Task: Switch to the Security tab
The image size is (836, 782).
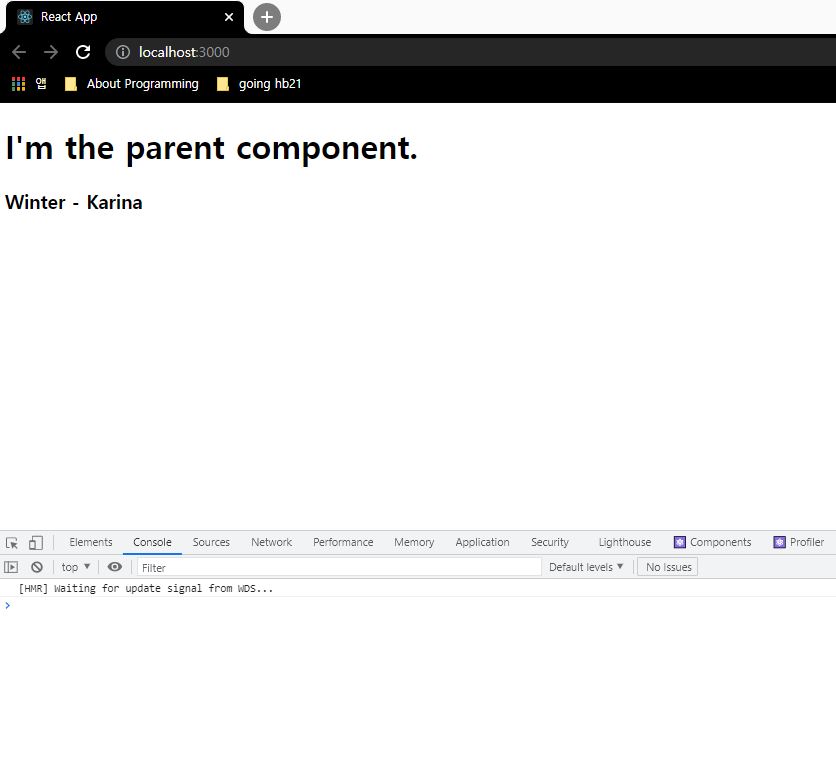Action: tap(550, 542)
